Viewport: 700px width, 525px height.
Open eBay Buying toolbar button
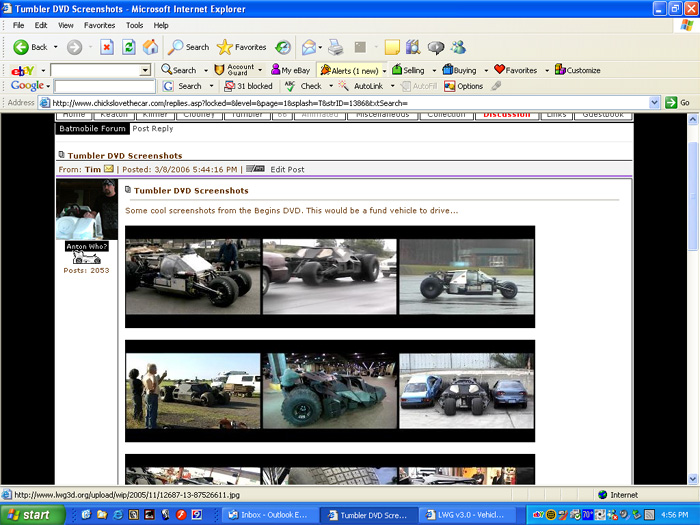(459, 70)
